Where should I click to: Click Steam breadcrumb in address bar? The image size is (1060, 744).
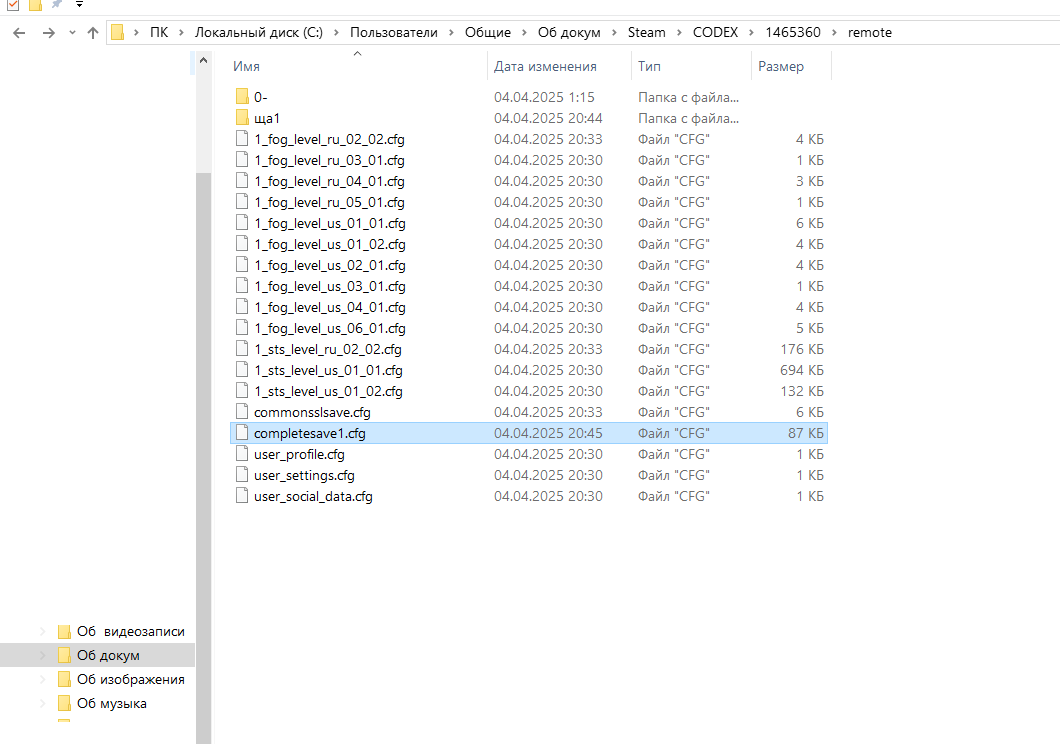pyautogui.click(x=646, y=32)
